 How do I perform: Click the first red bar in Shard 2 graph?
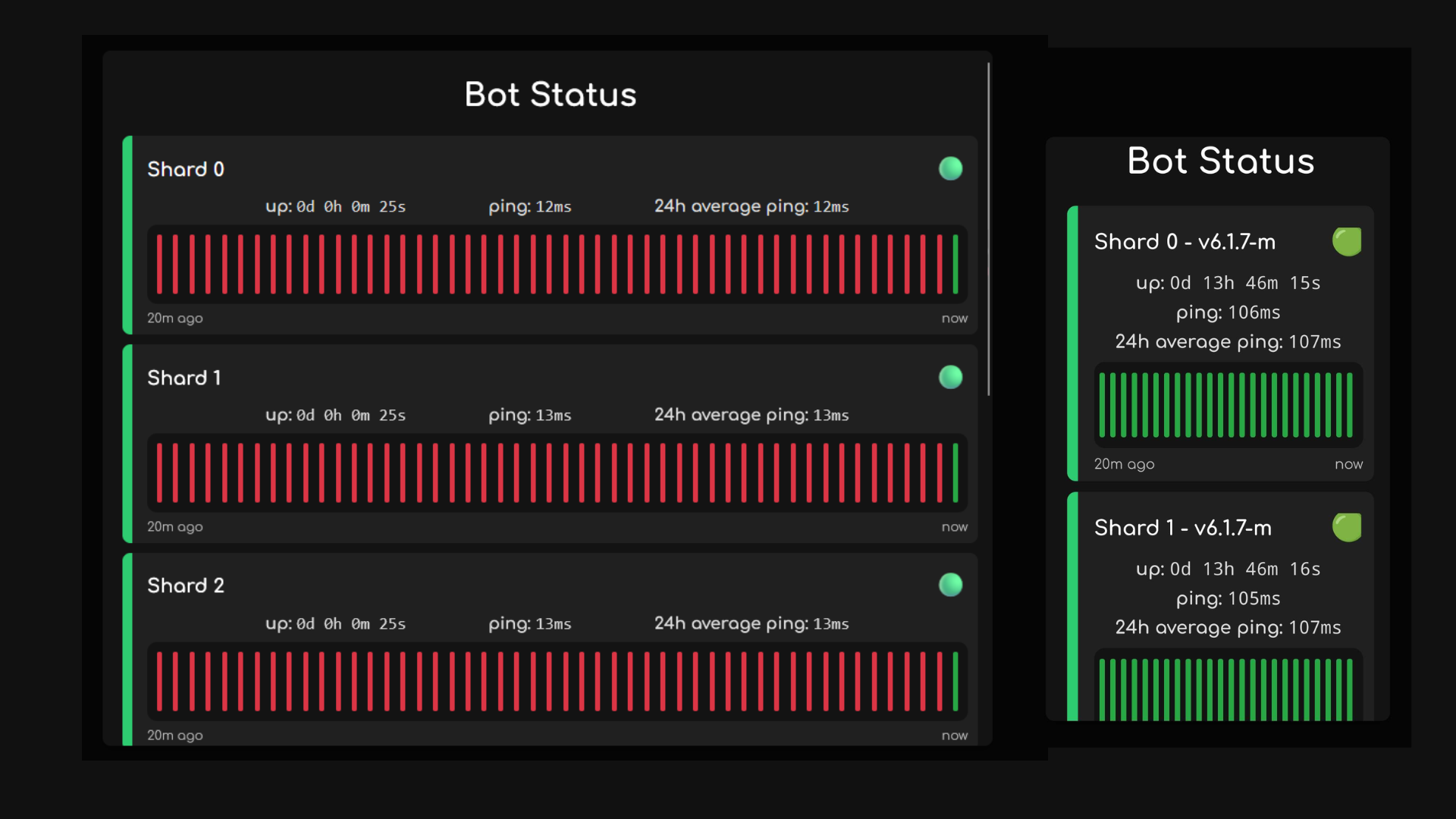pyautogui.click(x=159, y=681)
